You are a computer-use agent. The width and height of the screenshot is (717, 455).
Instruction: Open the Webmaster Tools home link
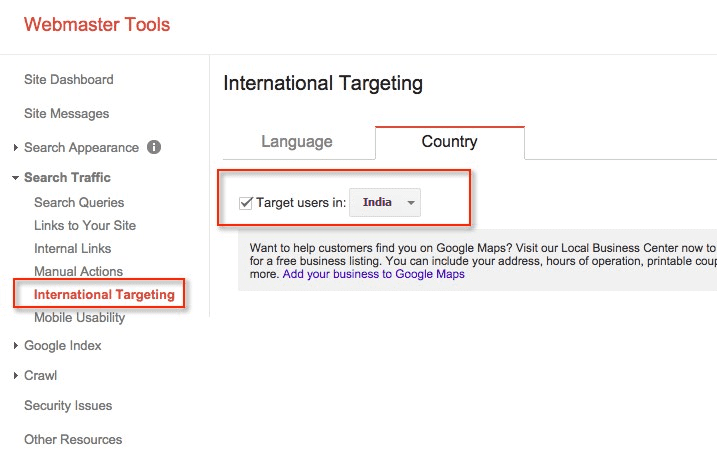coord(97,25)
